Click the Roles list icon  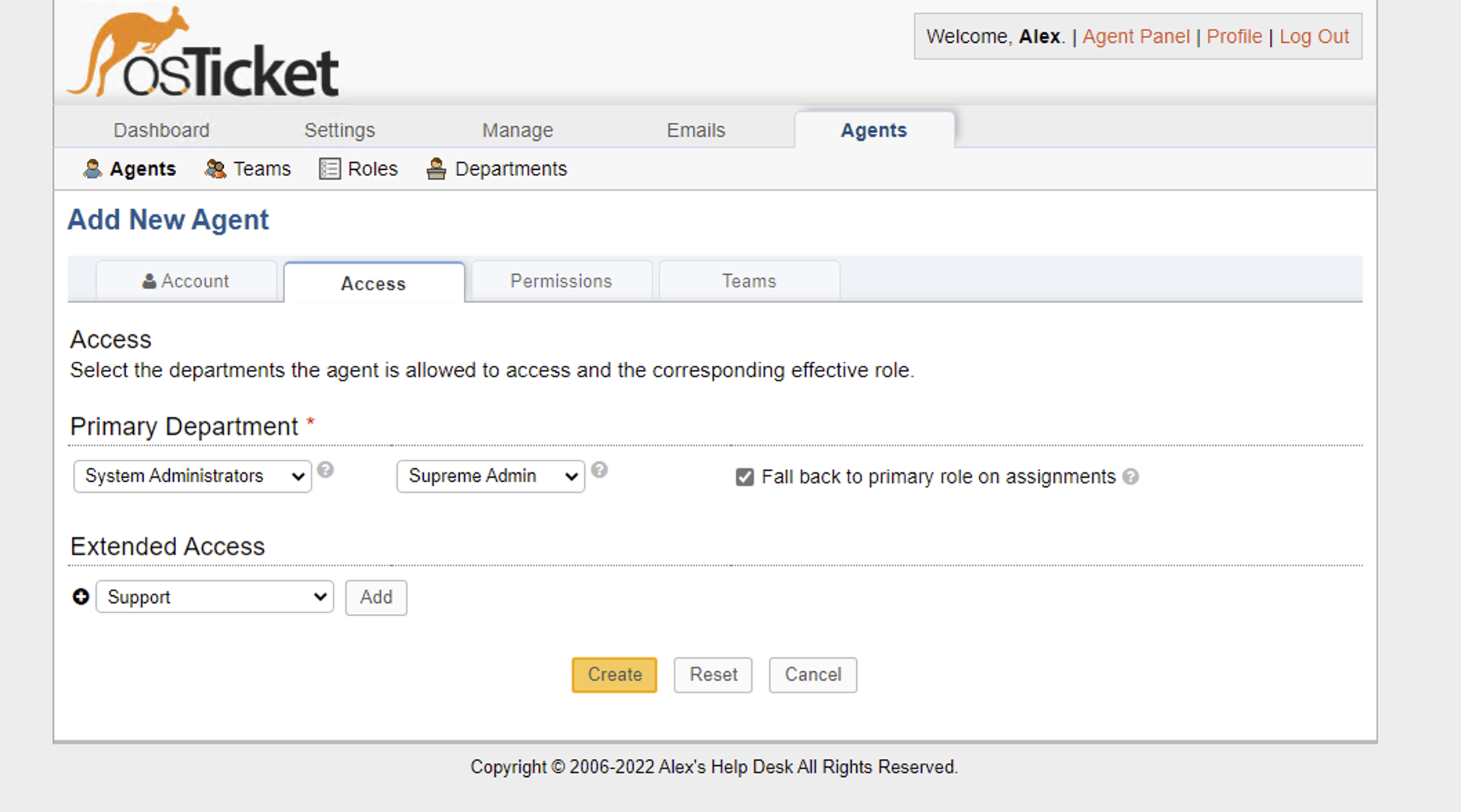(329, 169)
